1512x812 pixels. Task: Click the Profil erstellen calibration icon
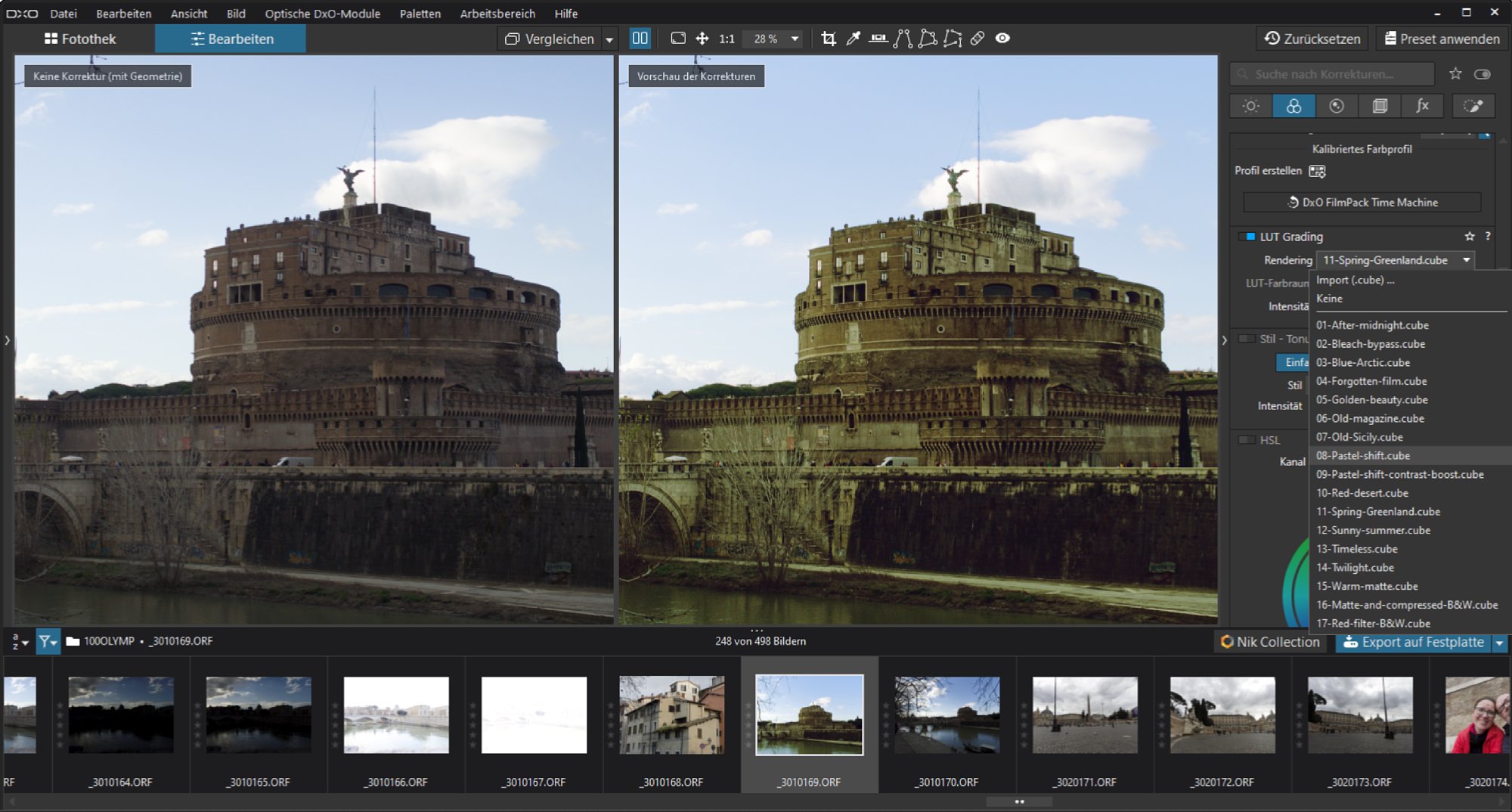1317,171
